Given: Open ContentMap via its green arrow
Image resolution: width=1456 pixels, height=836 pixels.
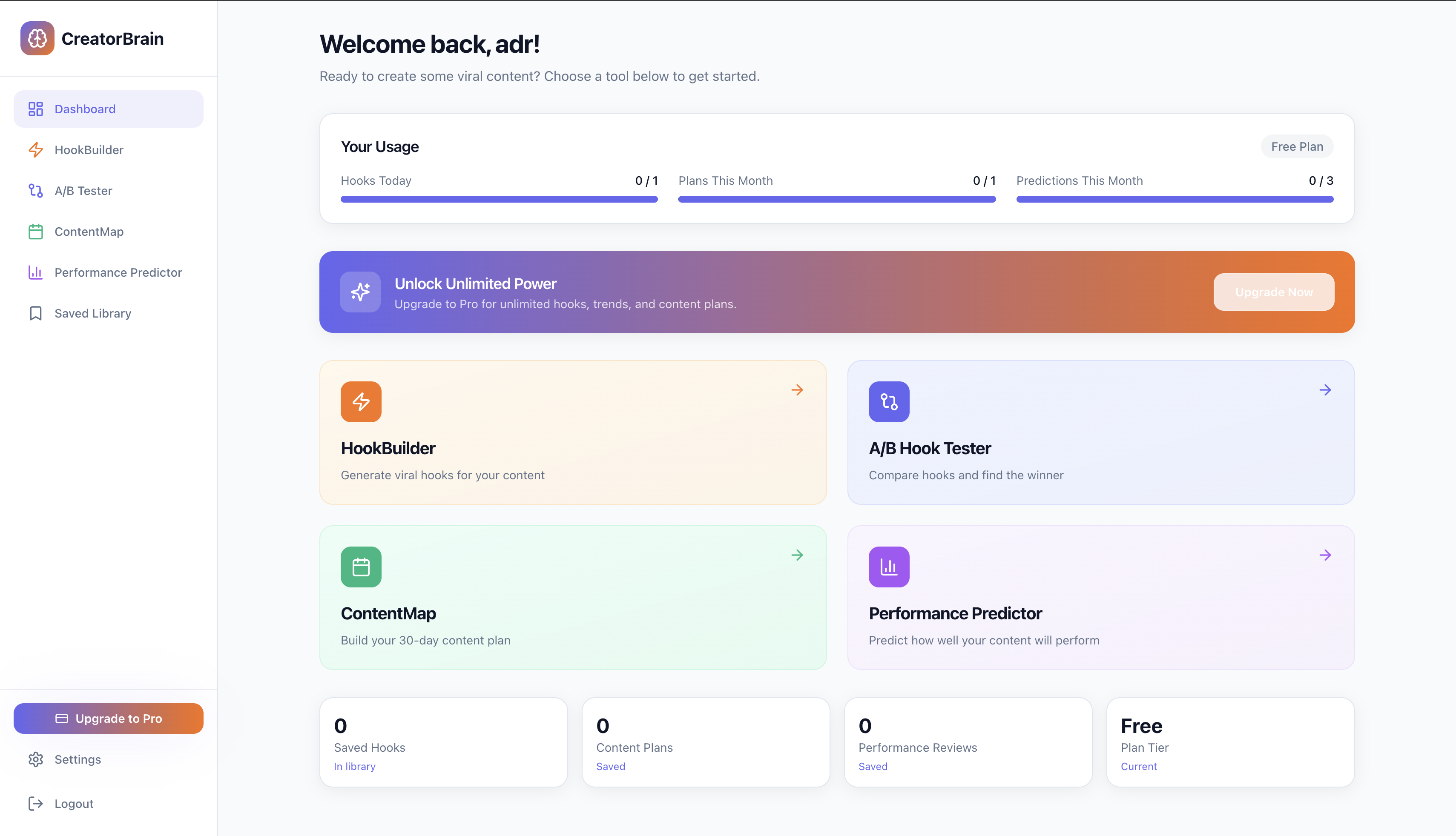Looking at the screenshot, I should pyautogui.click(x=797, y=555).
